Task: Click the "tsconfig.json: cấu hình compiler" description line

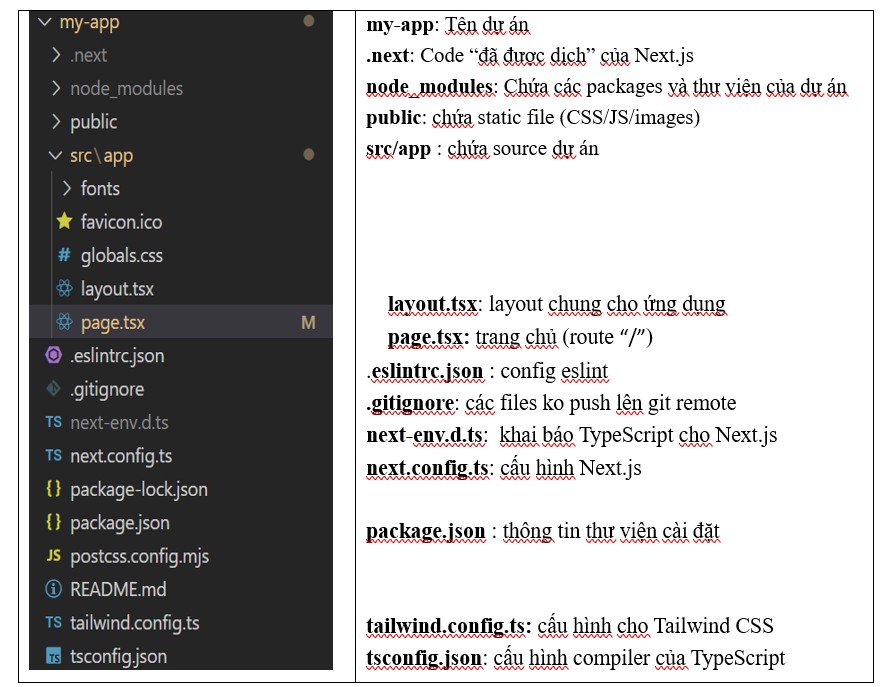Action: point(575,658)
